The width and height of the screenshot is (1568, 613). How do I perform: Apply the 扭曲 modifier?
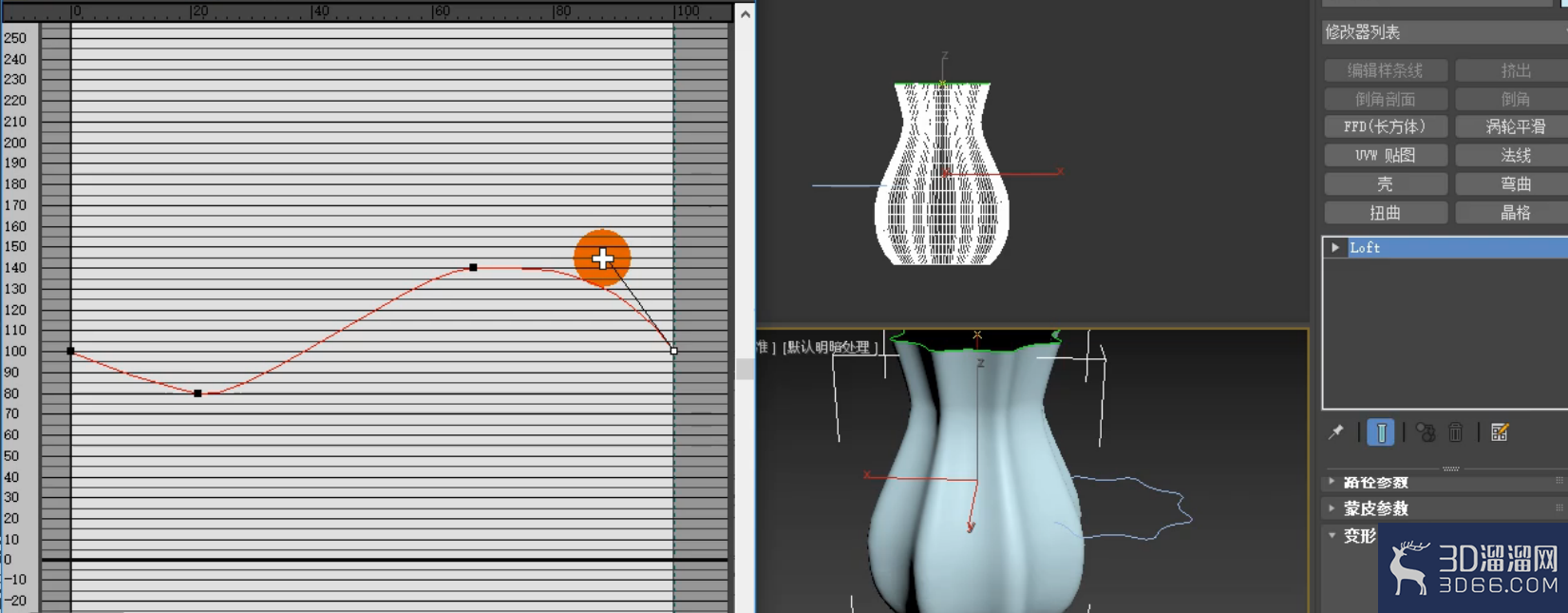click(1386, 213)
